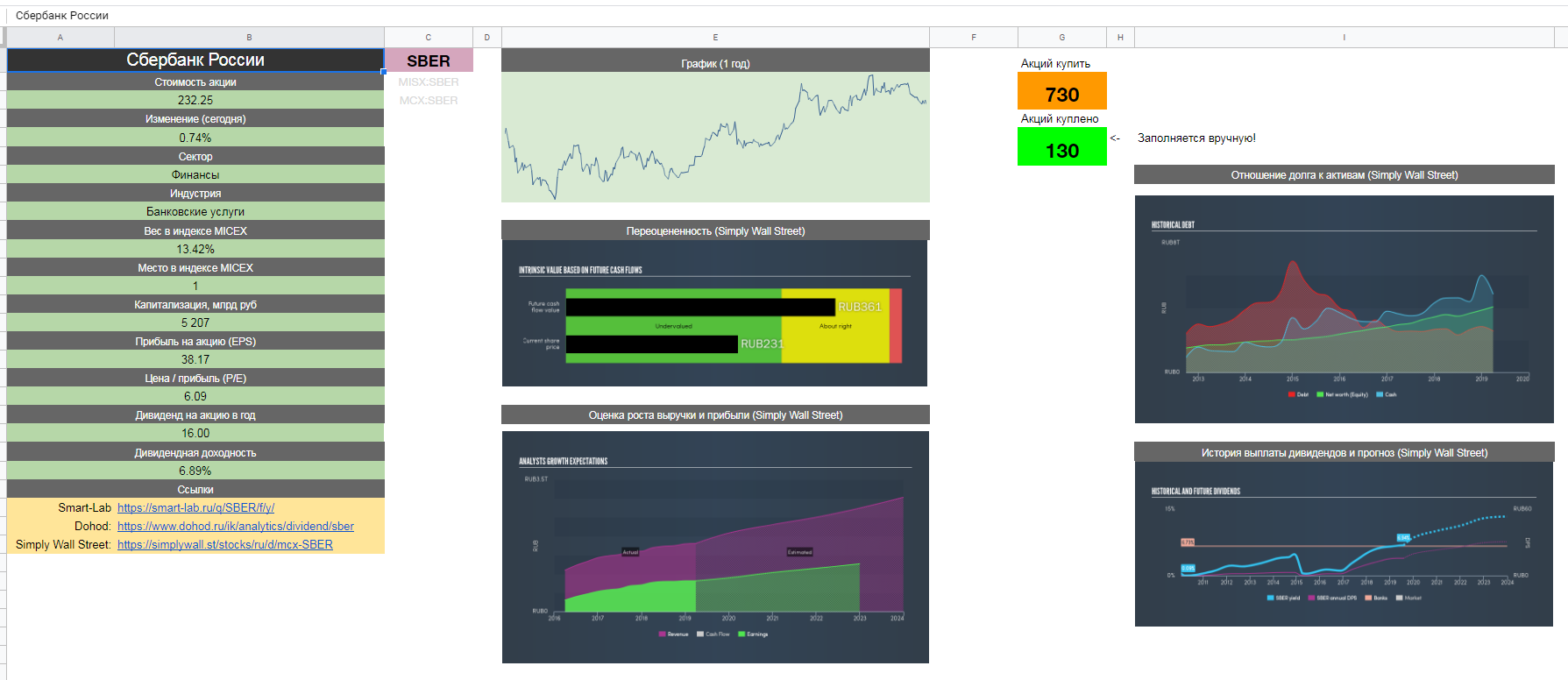Click the MCX:SBER cell
The width and height of the screenshot is (1568, 680).
point(429,100)
